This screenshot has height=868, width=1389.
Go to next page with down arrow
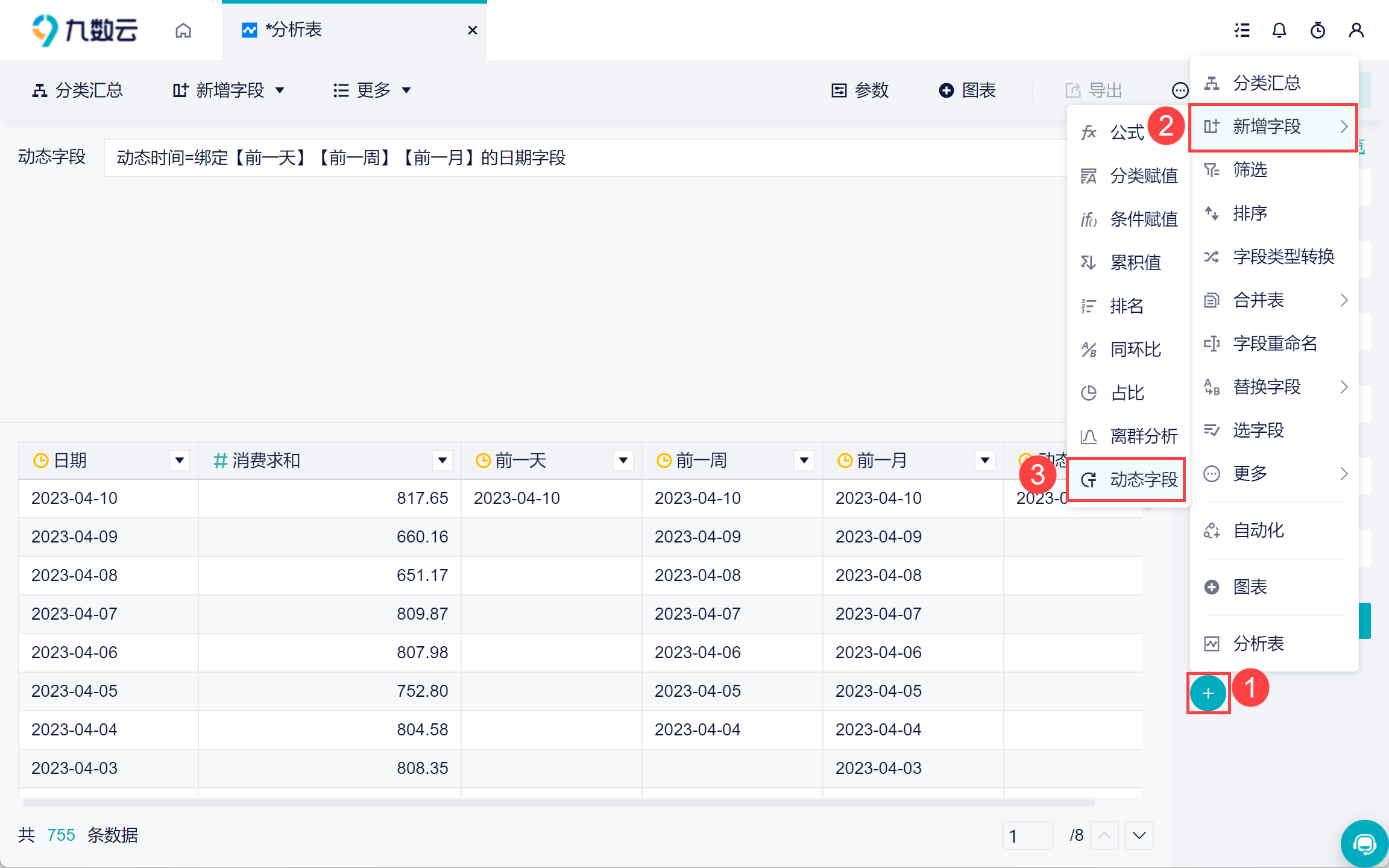pos(1139,835)
